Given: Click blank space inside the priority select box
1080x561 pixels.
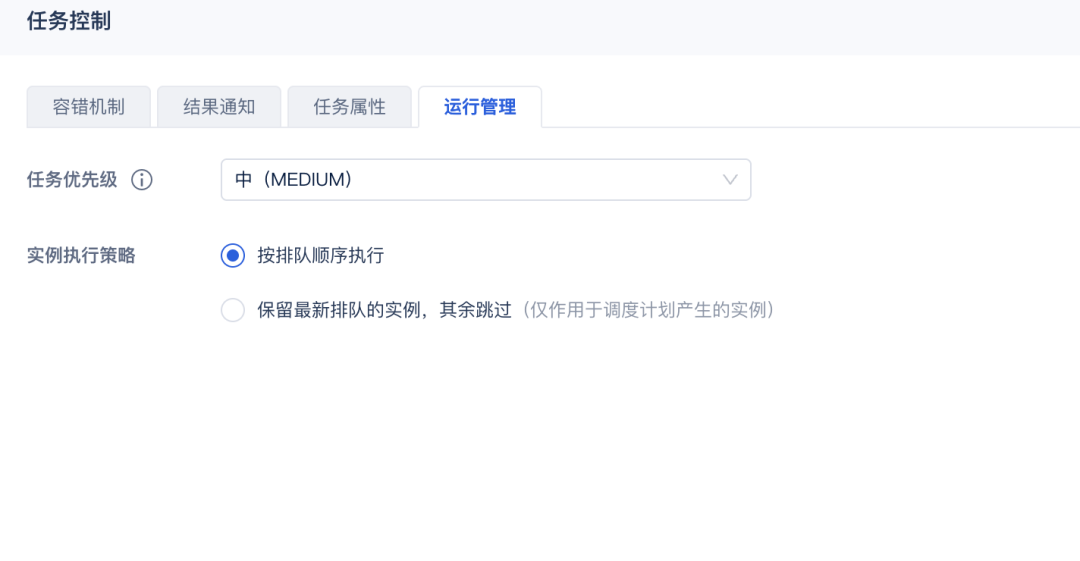Looking at the screenshot, I should tap(537, 180).
